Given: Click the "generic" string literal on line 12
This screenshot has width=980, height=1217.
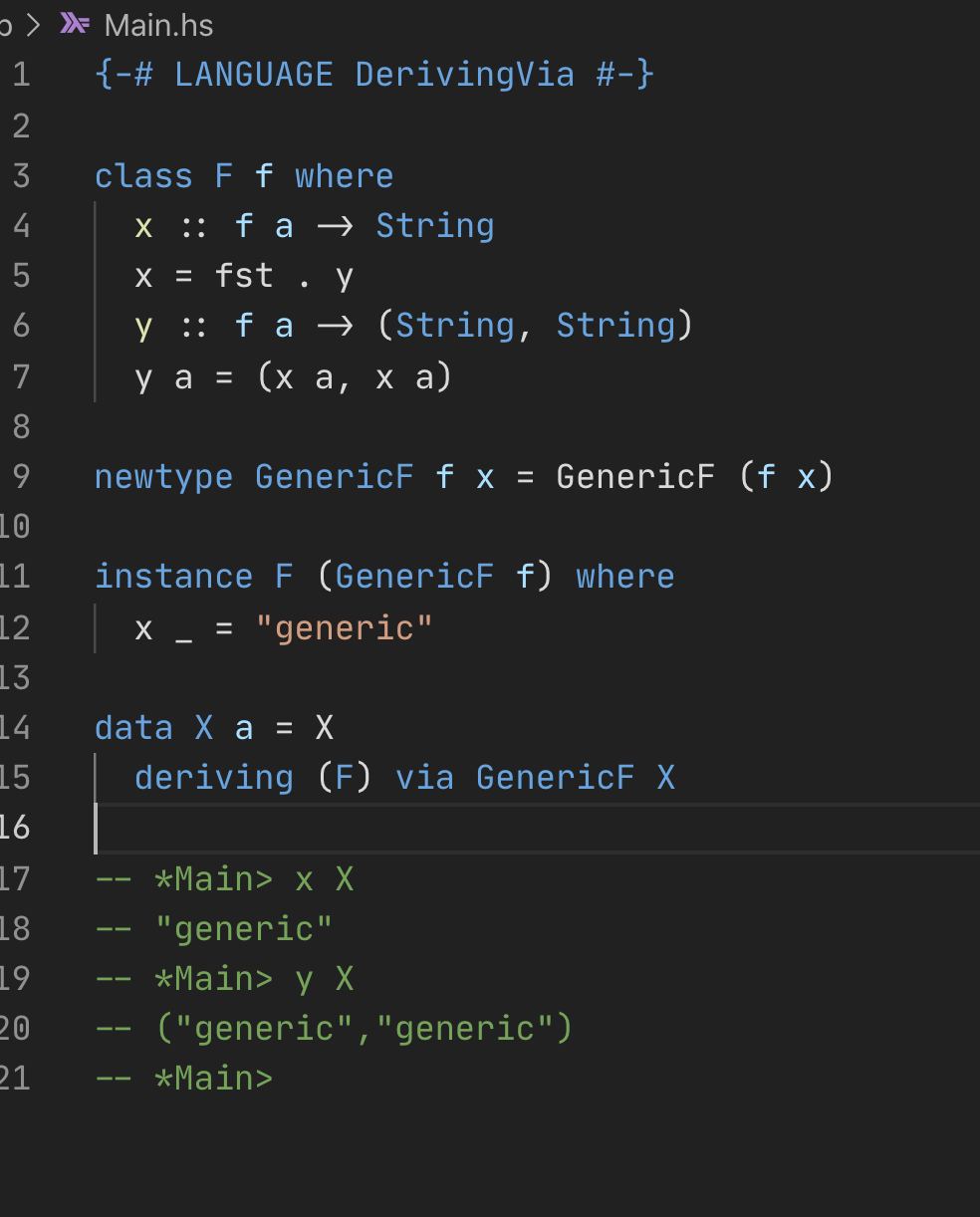Looking at the screenshot, I should pyautogui.click(x=344, y=628).
